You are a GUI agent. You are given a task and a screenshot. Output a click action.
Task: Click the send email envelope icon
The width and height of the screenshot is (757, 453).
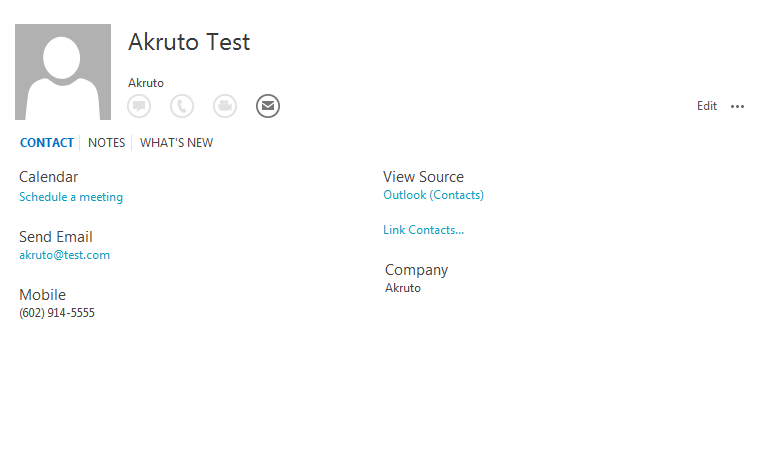[x=268, y=106]
